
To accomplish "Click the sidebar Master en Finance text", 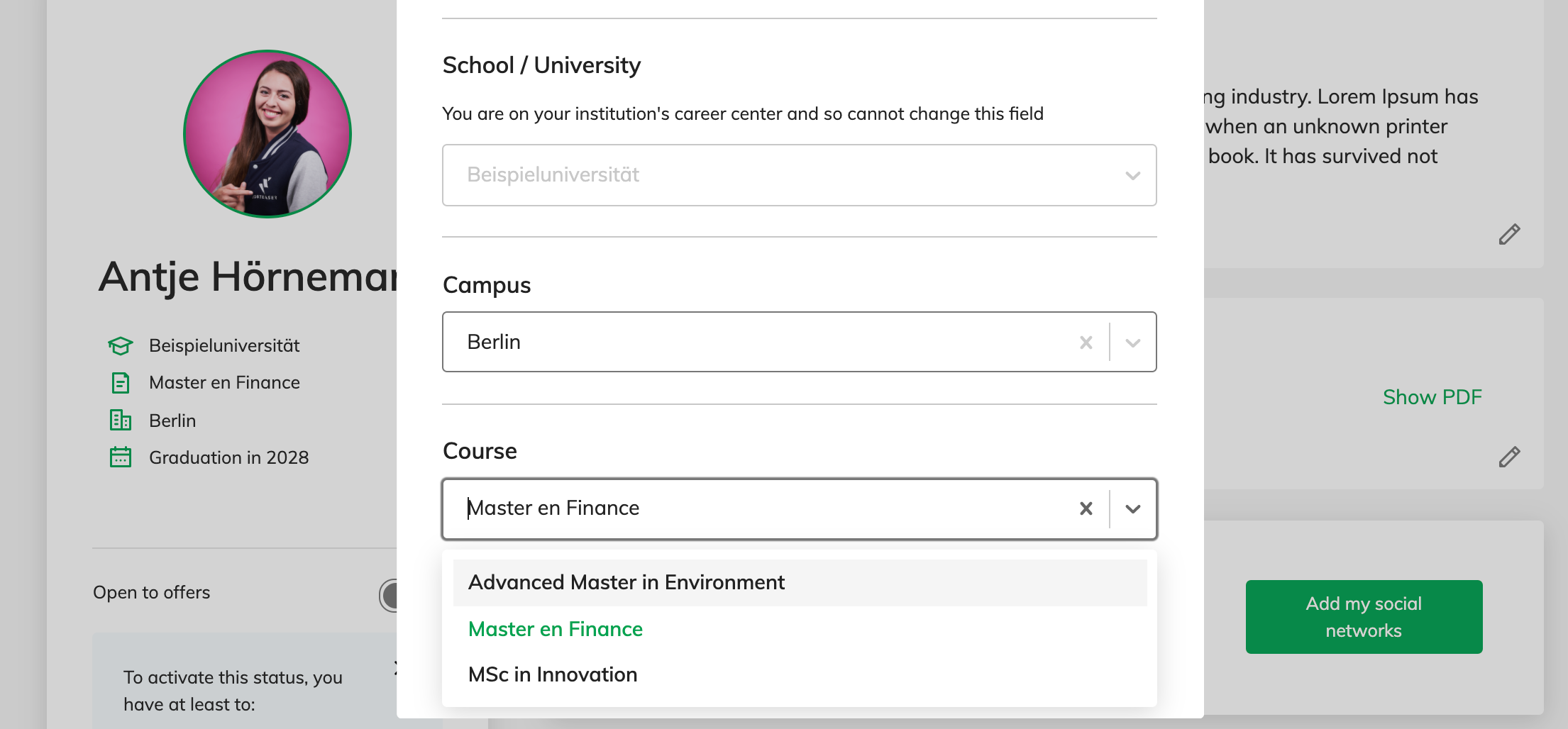I will click(x=224, y=383).
